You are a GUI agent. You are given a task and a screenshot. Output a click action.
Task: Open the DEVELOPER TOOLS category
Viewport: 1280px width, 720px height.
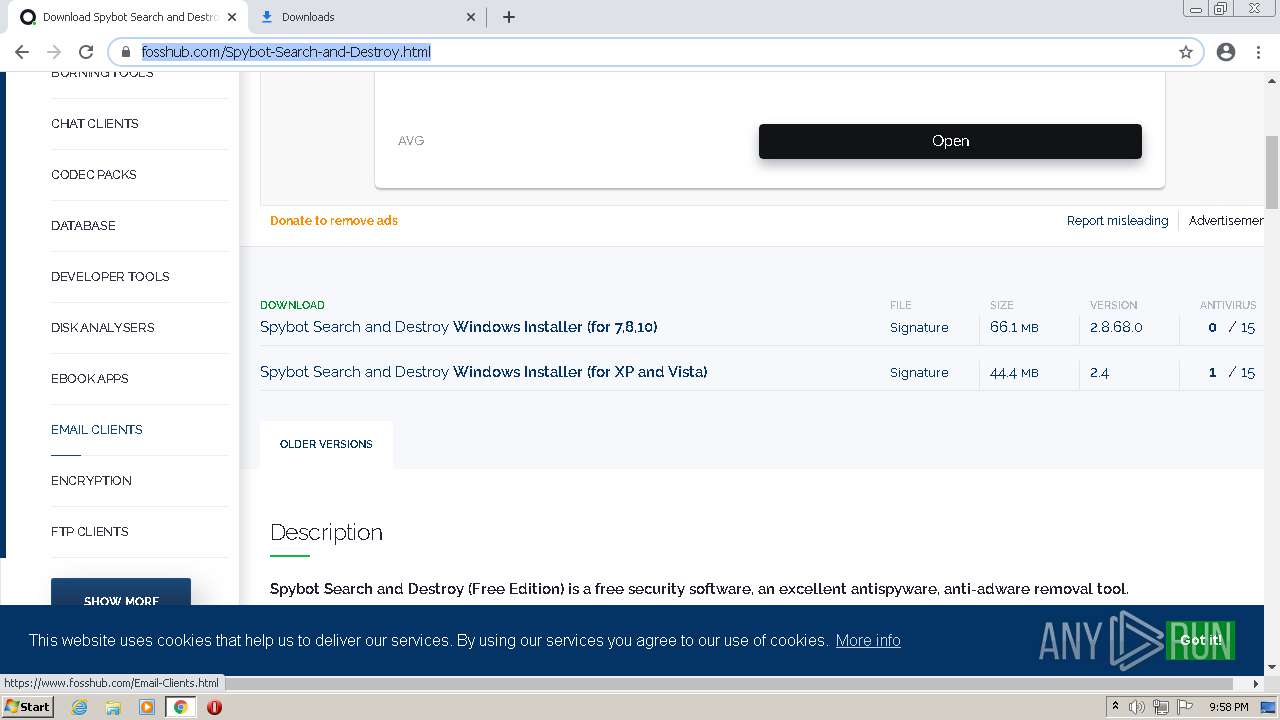coord(110,277)
